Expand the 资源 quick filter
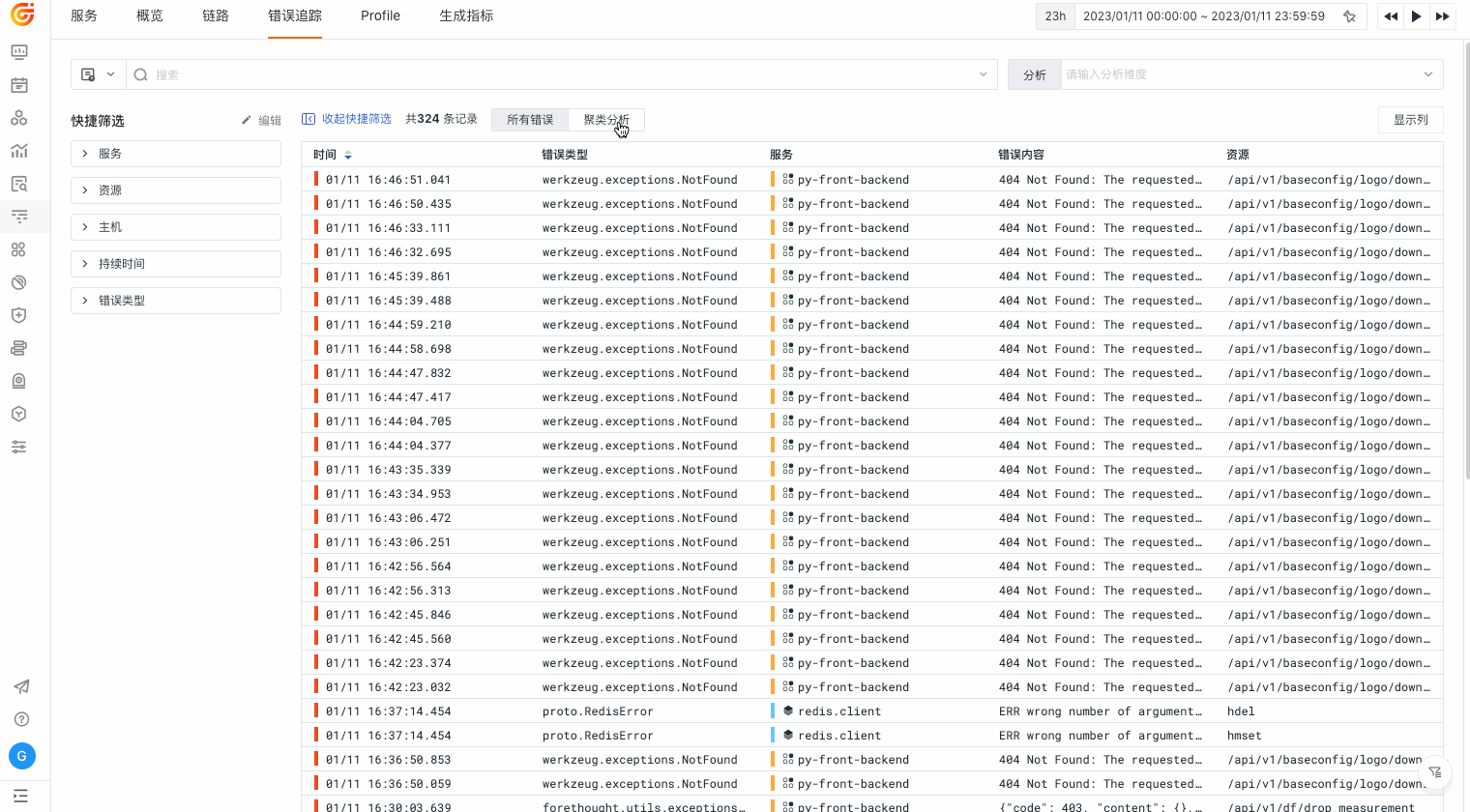This screenshot has width=1470, height=812. click(x=176, y=190)
